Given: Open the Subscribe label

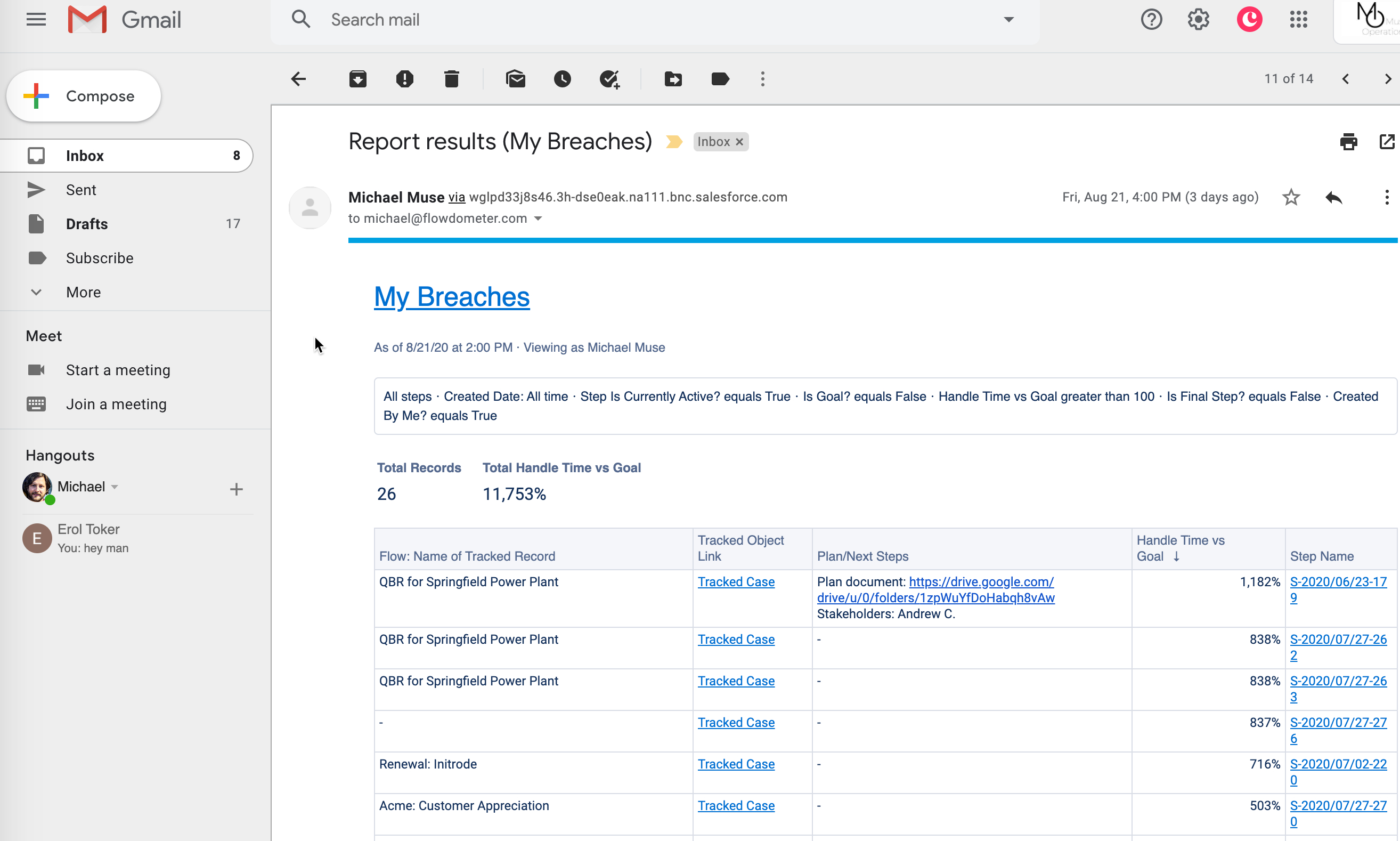Looking at the screenshot, I should click(126, 258).
